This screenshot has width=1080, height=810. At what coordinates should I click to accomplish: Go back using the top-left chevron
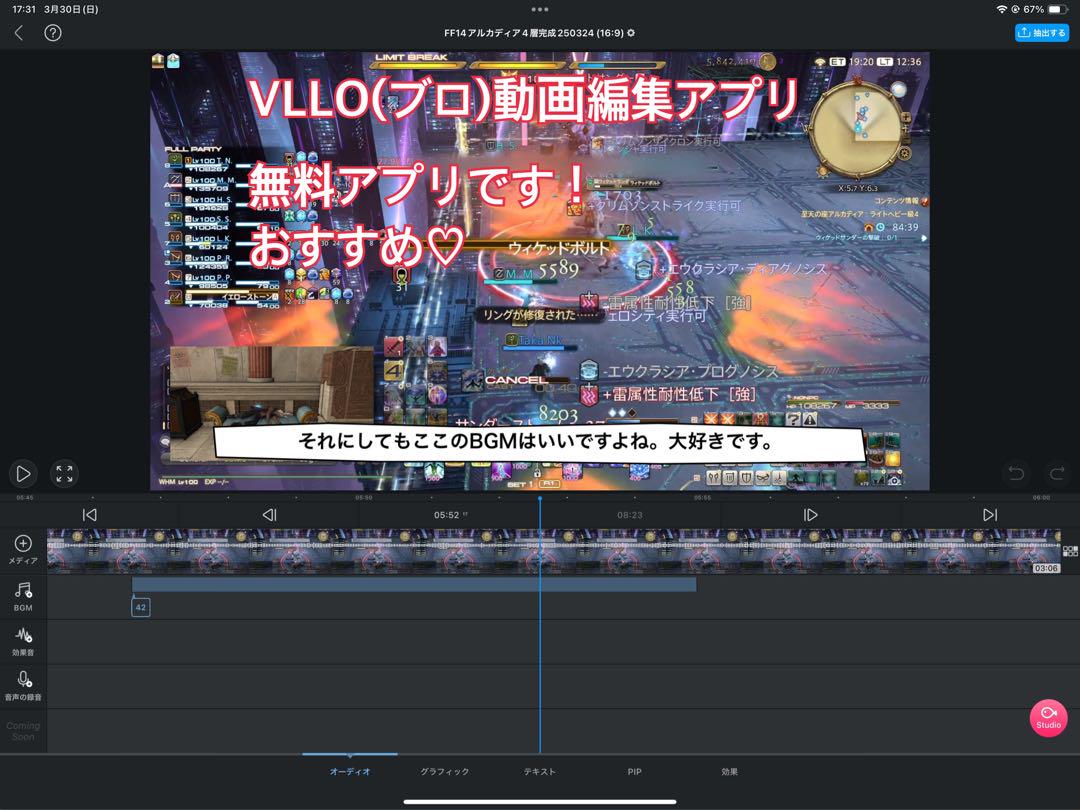[x=19, y=32]
